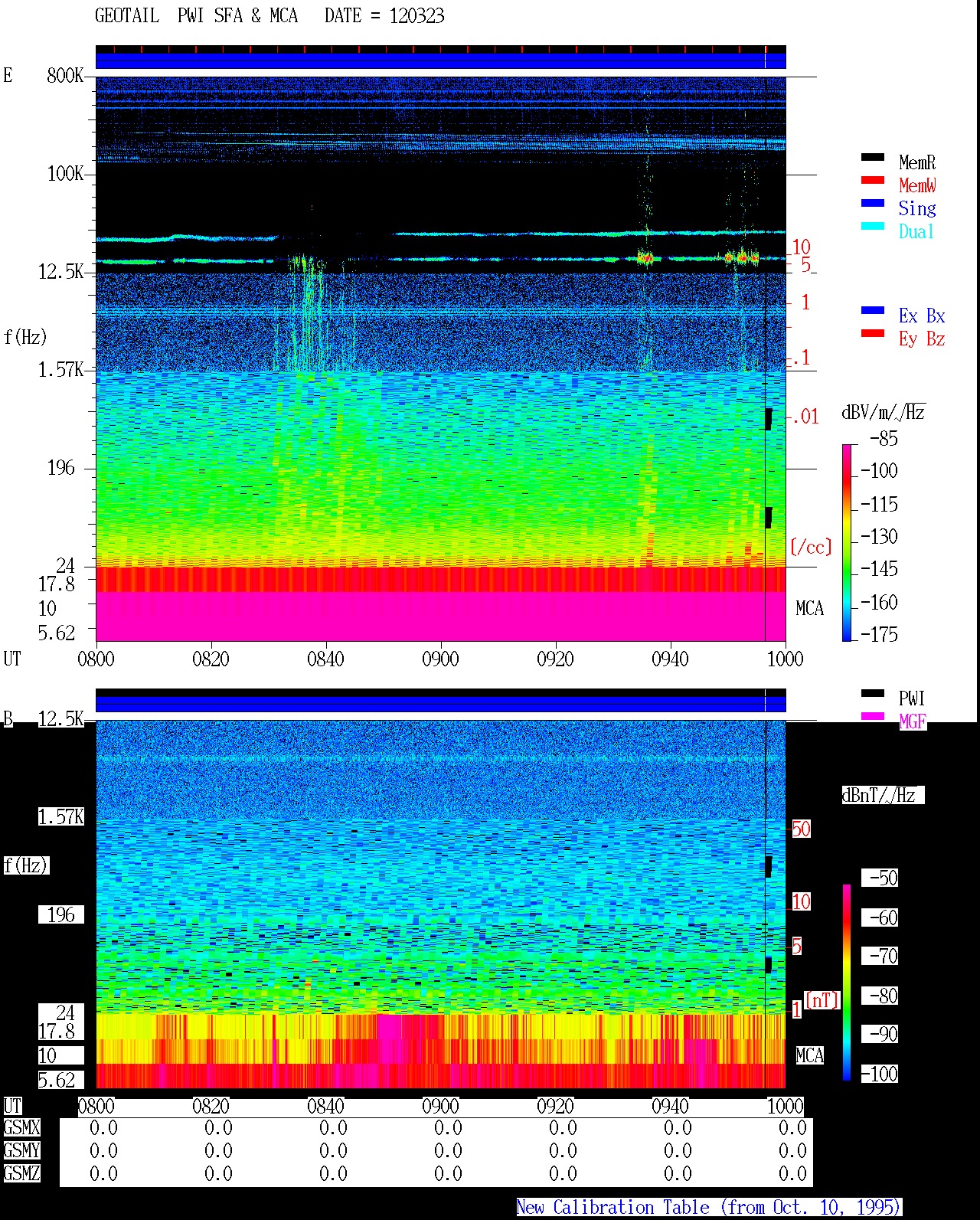Click the GSMX value under 0800
The width and height of the screenshot is (980, 1220).
pos(103,1127)
